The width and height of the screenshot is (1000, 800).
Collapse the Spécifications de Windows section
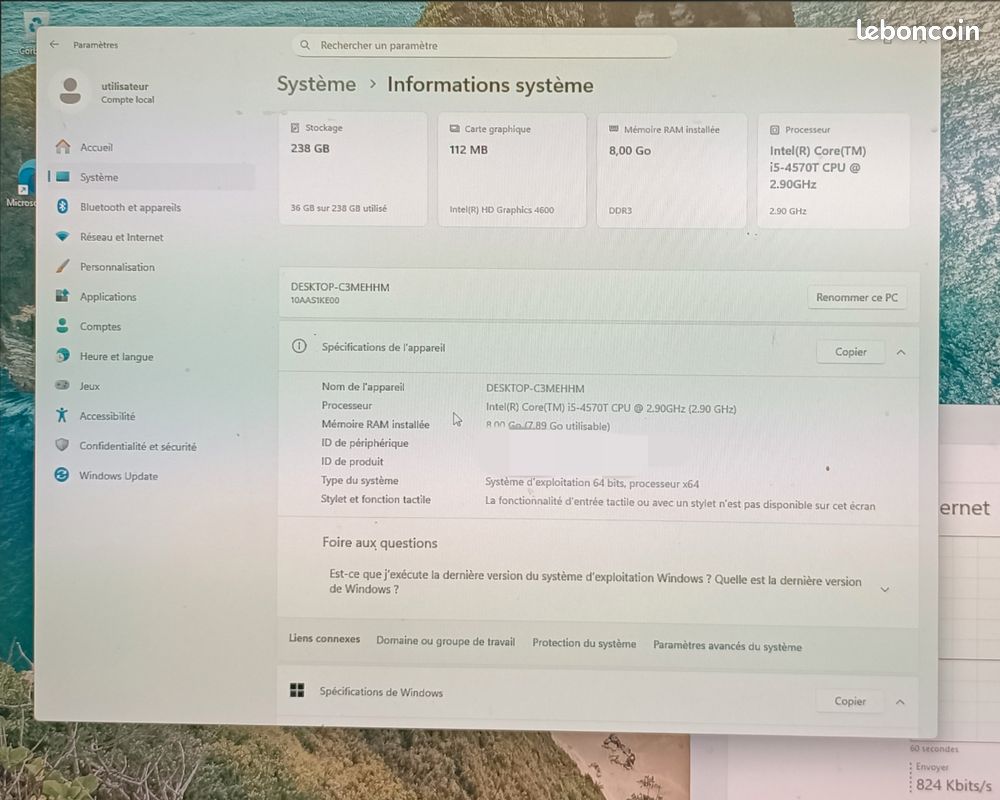click(900, 702)
